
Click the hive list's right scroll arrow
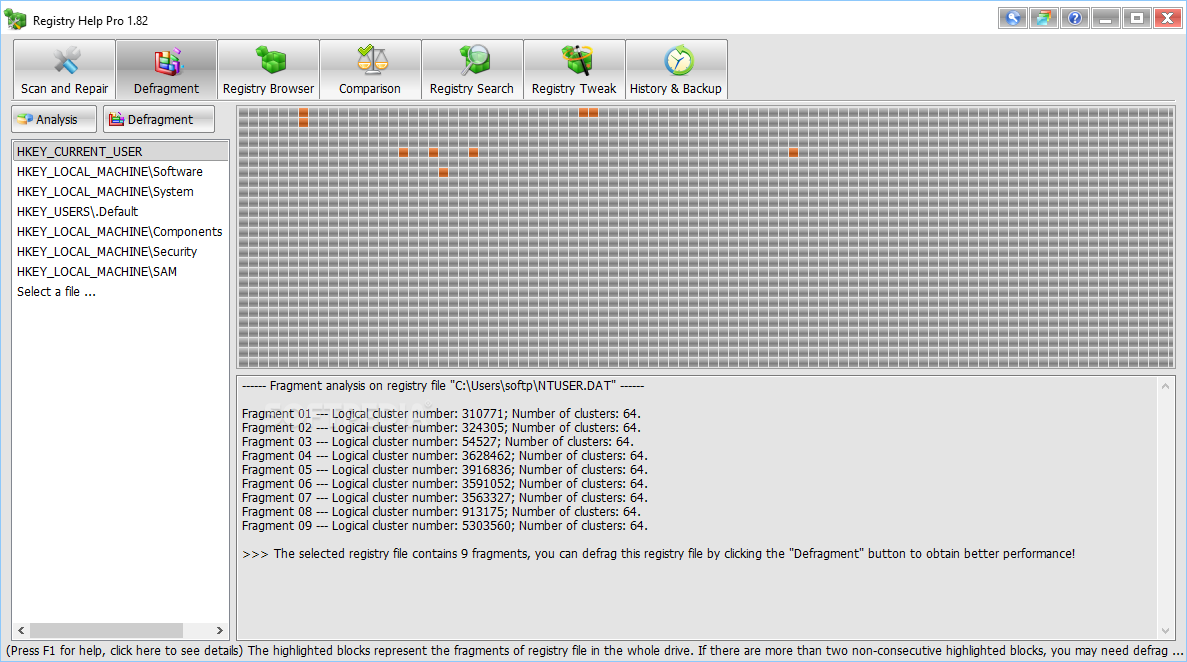pos(220,630)
